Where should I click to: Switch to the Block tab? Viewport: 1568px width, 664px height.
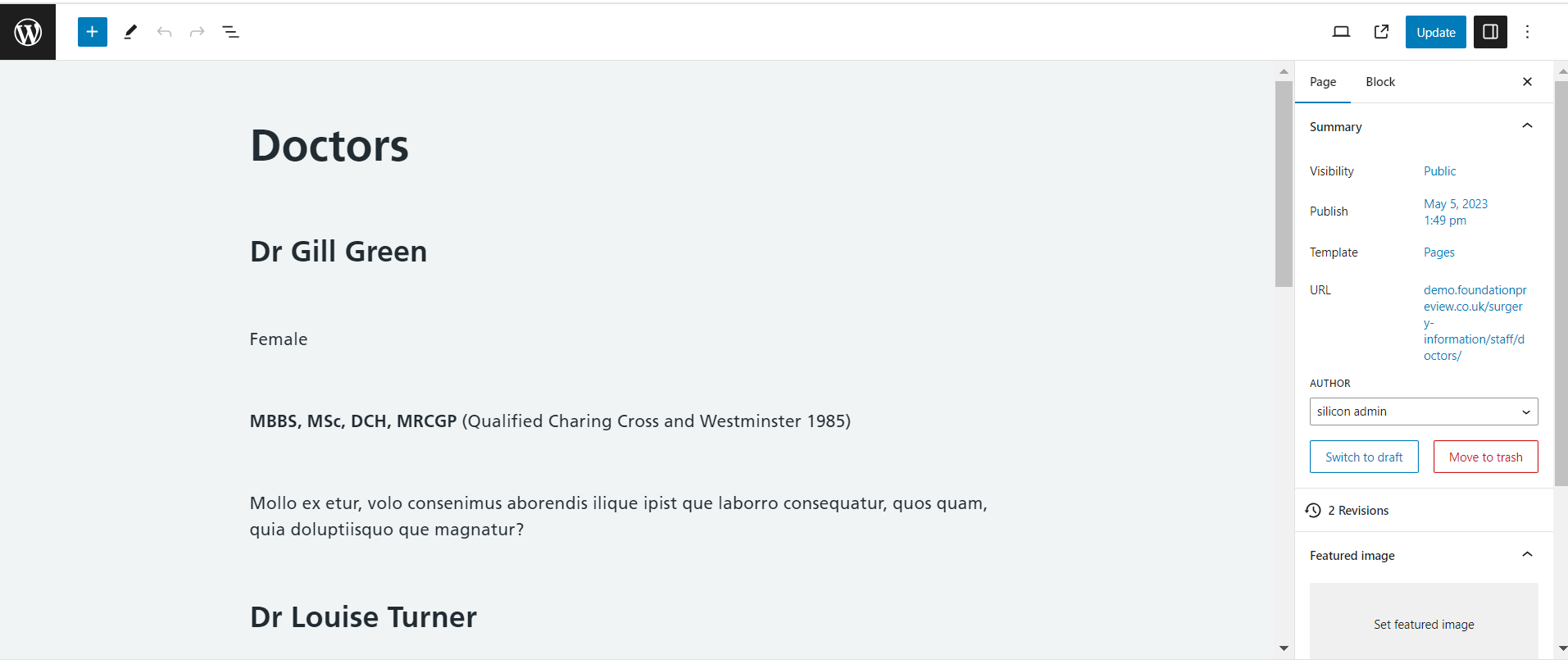click(x=1380, y=82)
